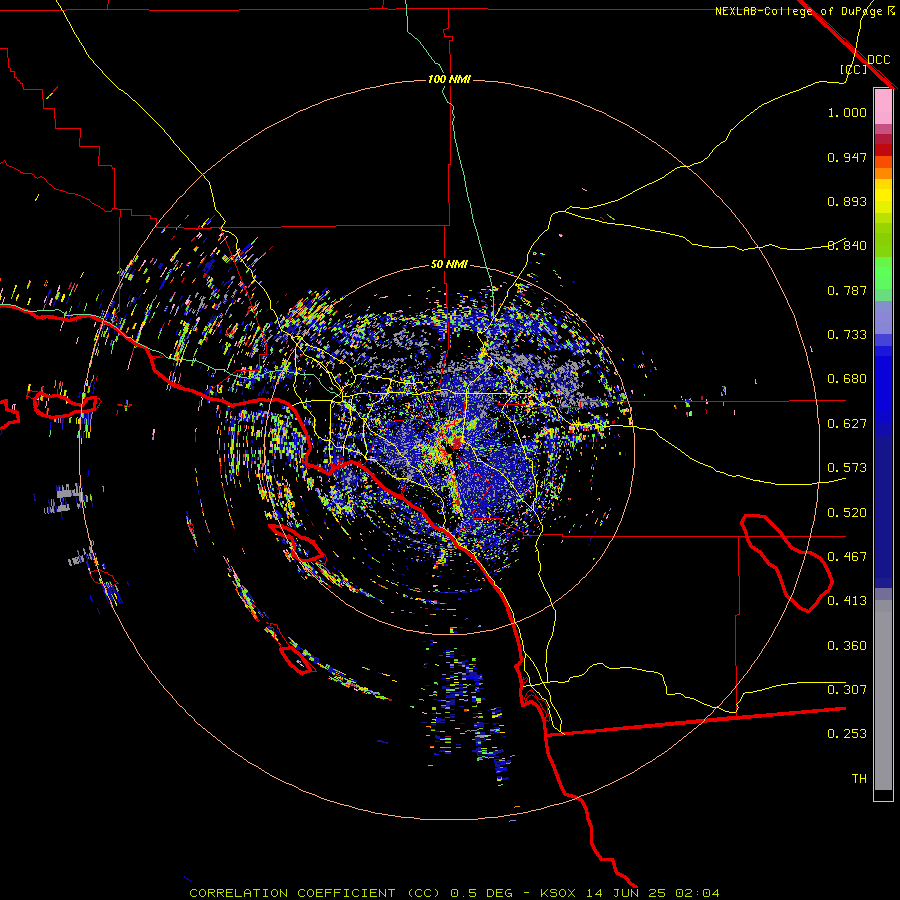Click the 0.520 value on color scale
This screenshot has height=900, width=900.
[x=847, y=513]
